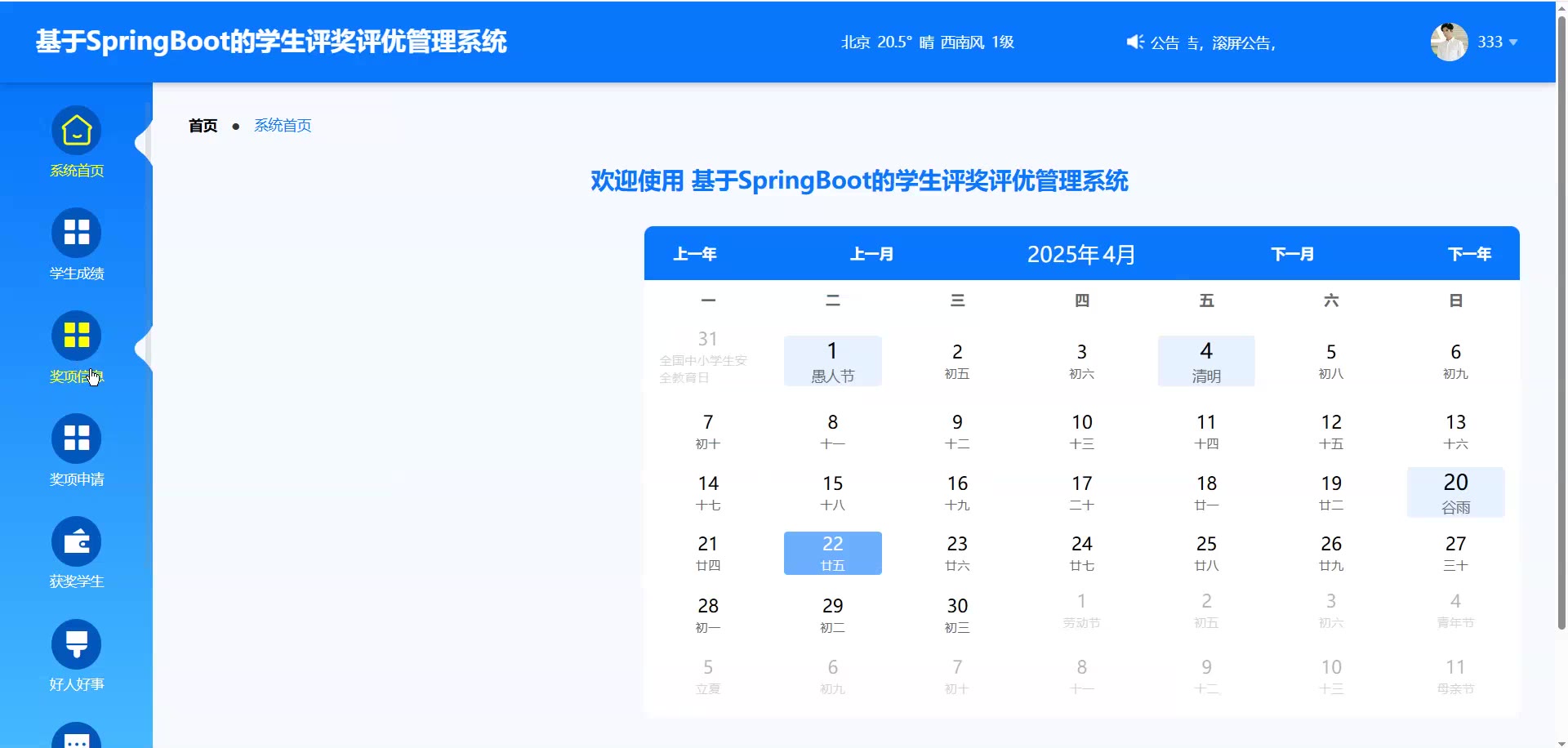The image size is (1568, 748).
Task: Select April 25 廿八 date cell
Action: tap(1206, 553)
